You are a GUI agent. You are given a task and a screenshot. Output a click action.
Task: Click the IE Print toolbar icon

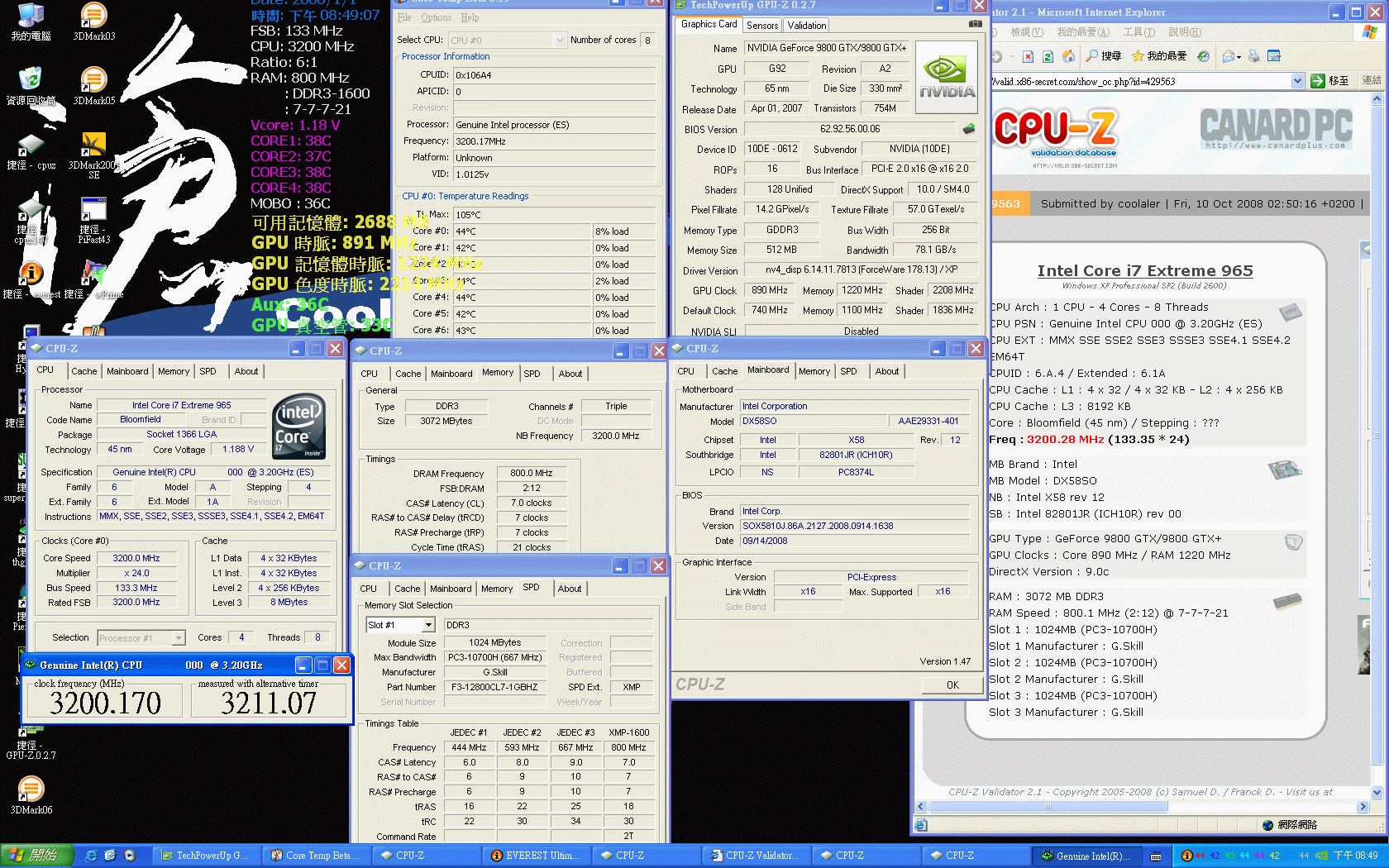pos(1254,56)
